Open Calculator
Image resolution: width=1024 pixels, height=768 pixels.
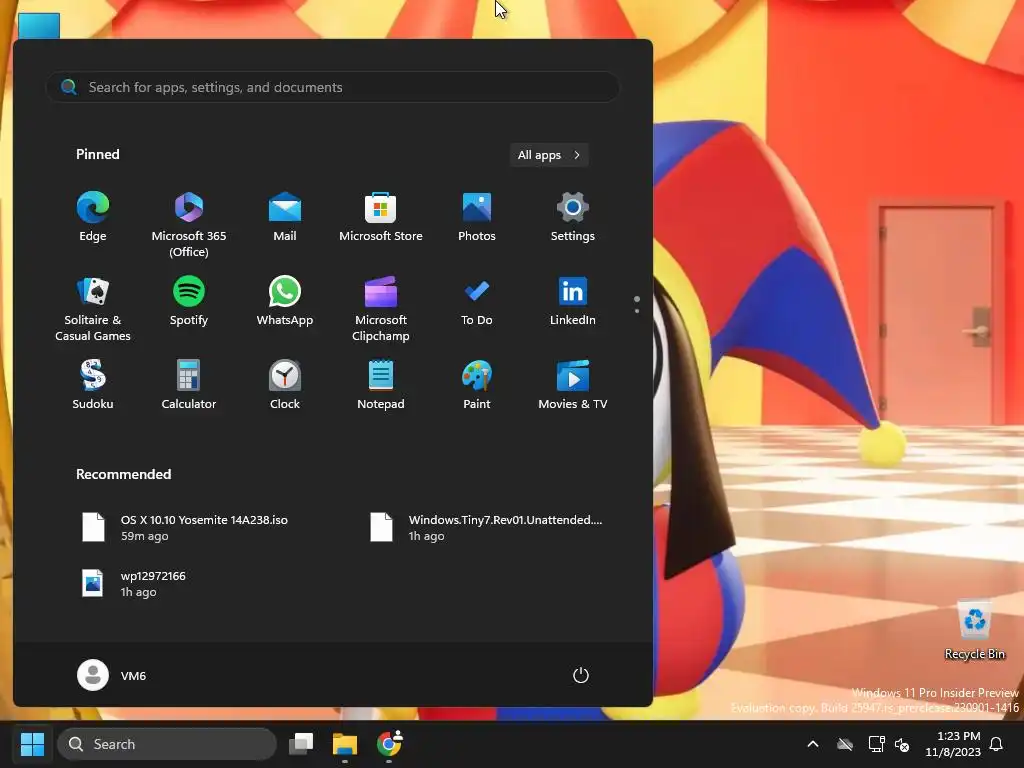pyautogui.click(x=189, y=385)
